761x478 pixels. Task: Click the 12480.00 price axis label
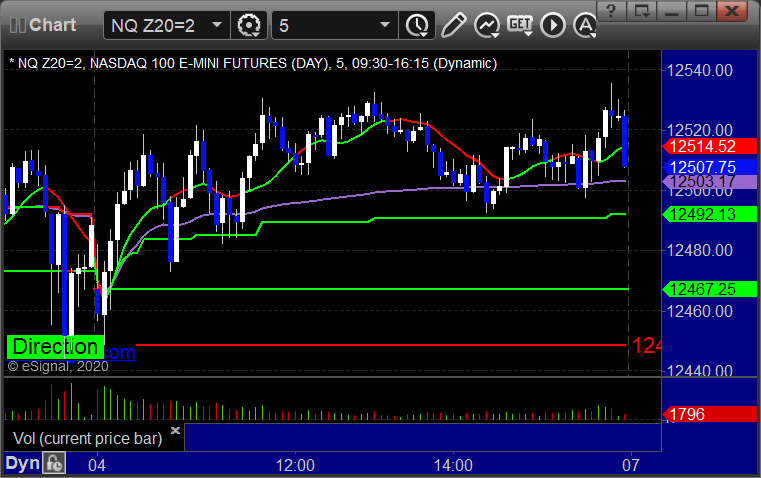(700, 250)
